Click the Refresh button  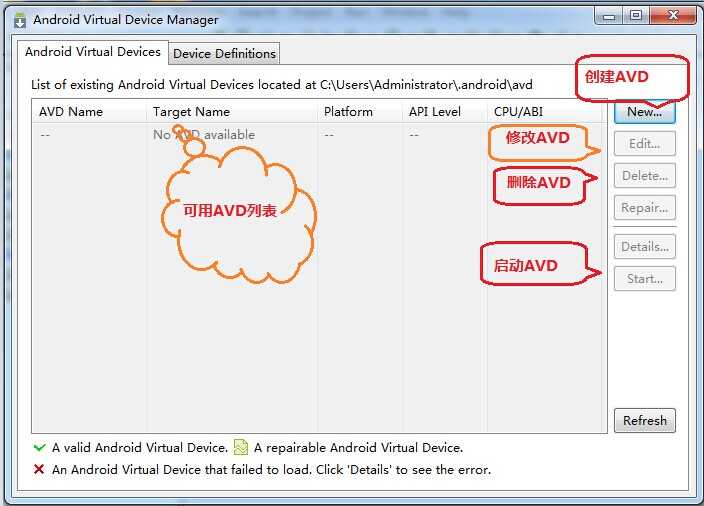pos(644,421)
